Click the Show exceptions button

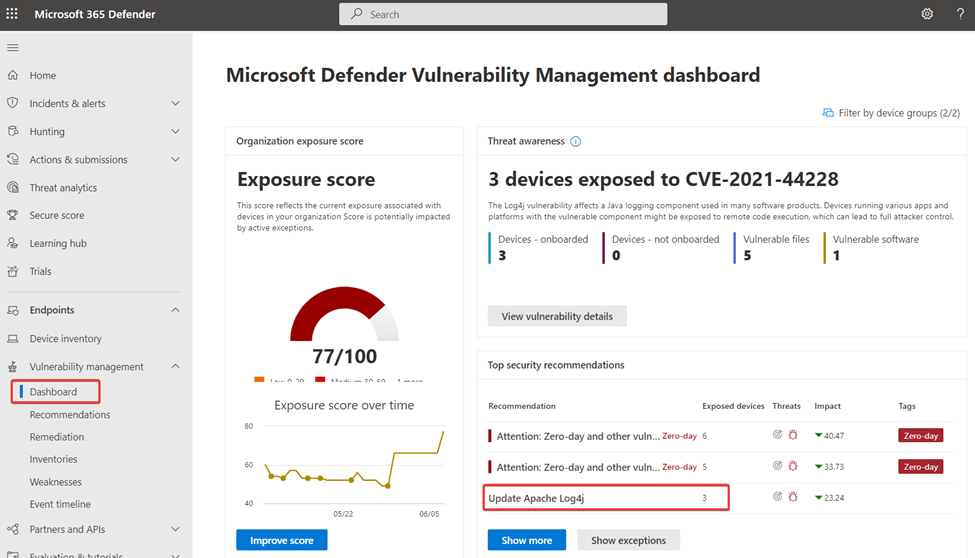click(628, 540)
